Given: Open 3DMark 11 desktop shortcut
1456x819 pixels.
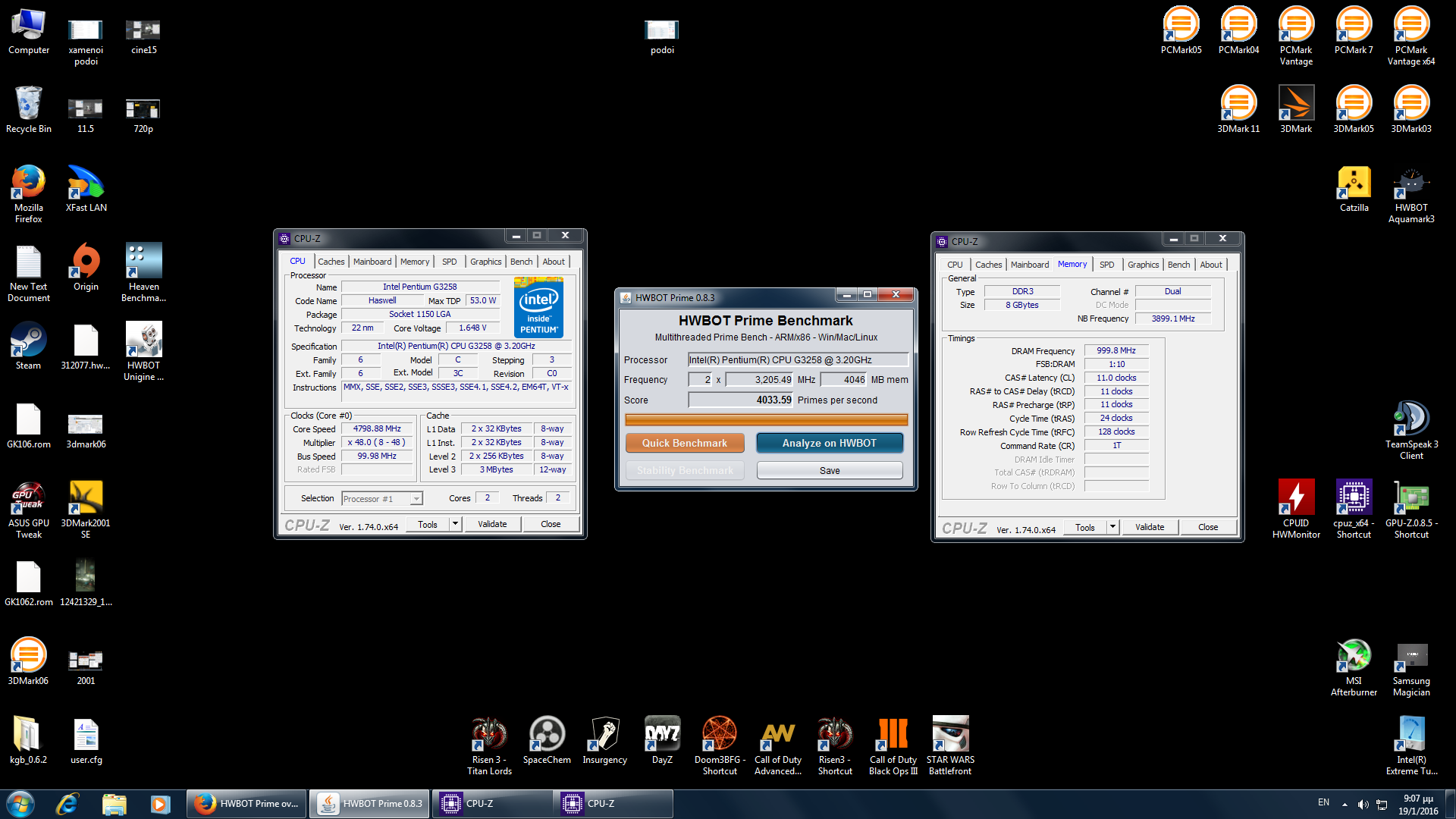Looking at the screenshot, I should click(x=1238, y=109).
